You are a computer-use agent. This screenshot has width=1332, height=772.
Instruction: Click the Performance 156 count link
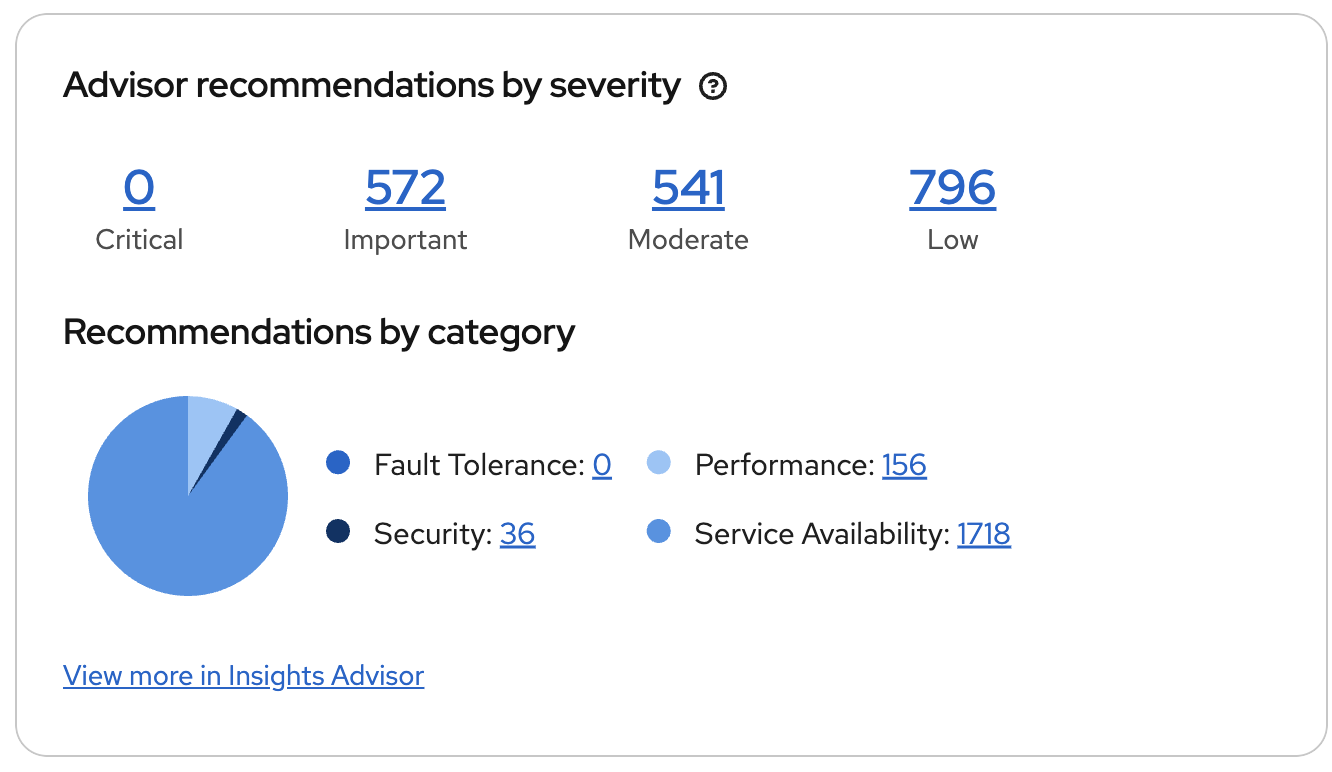pyautogui.click(x=904, y=465)
